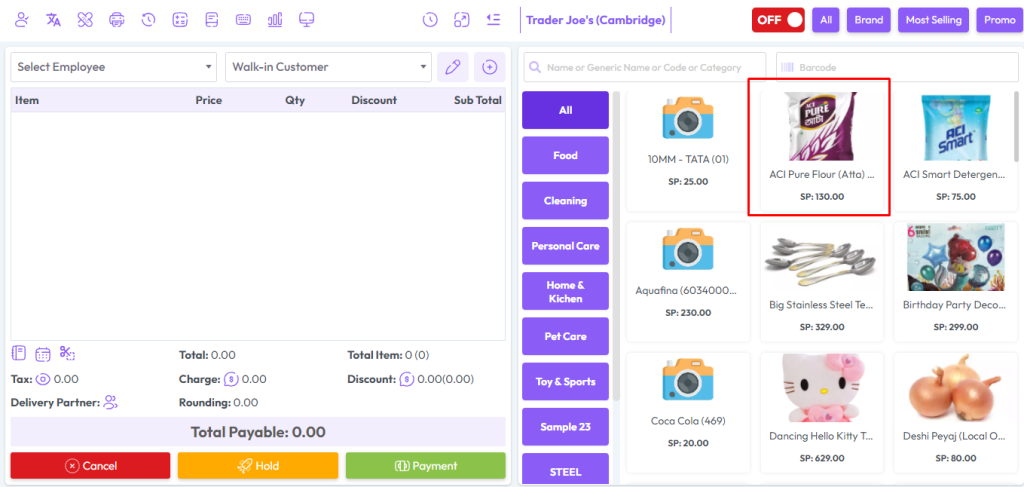Add ACI Pure Flour (Atta) product
Image resolution: width=1024 pixels, height=487 pixels.
822,151
